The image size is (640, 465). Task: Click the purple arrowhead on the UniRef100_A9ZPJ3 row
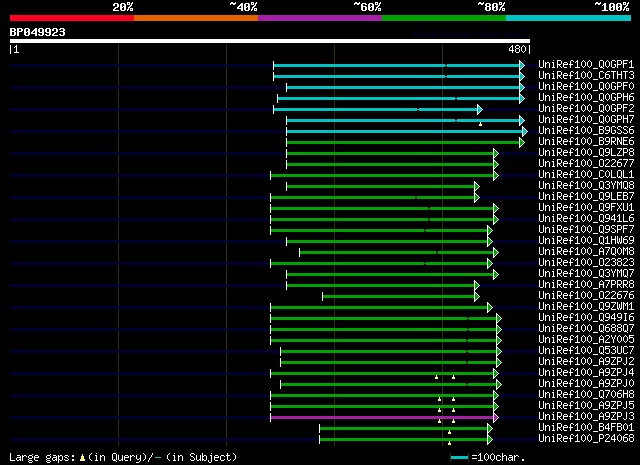[496, 418]
